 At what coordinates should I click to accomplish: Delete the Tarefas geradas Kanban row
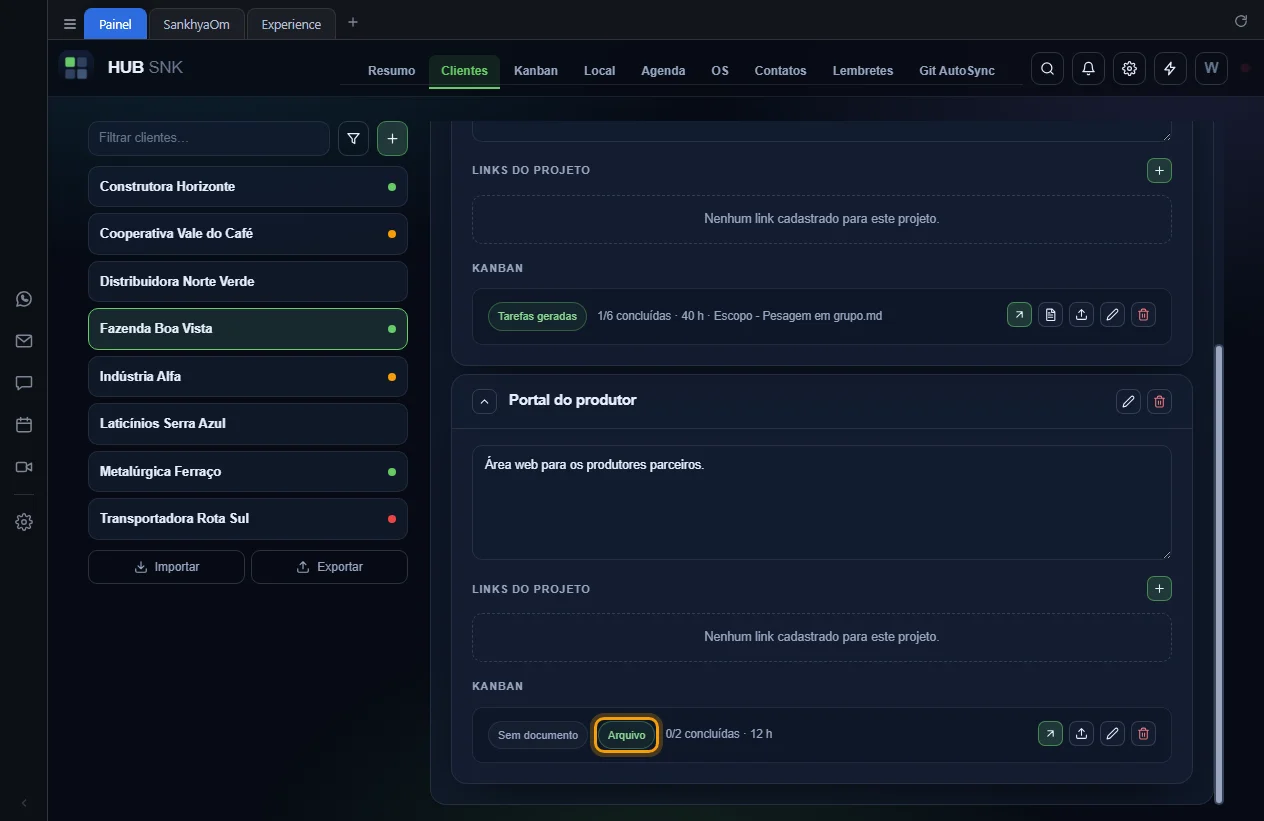(1144, 315)
